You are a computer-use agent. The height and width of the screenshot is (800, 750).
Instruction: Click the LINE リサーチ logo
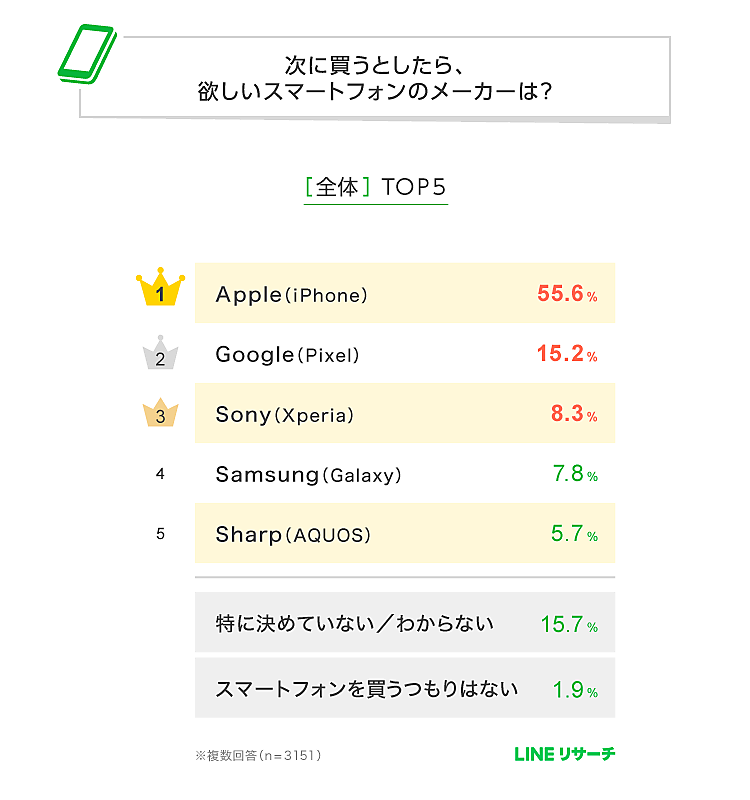coord(564,754)
